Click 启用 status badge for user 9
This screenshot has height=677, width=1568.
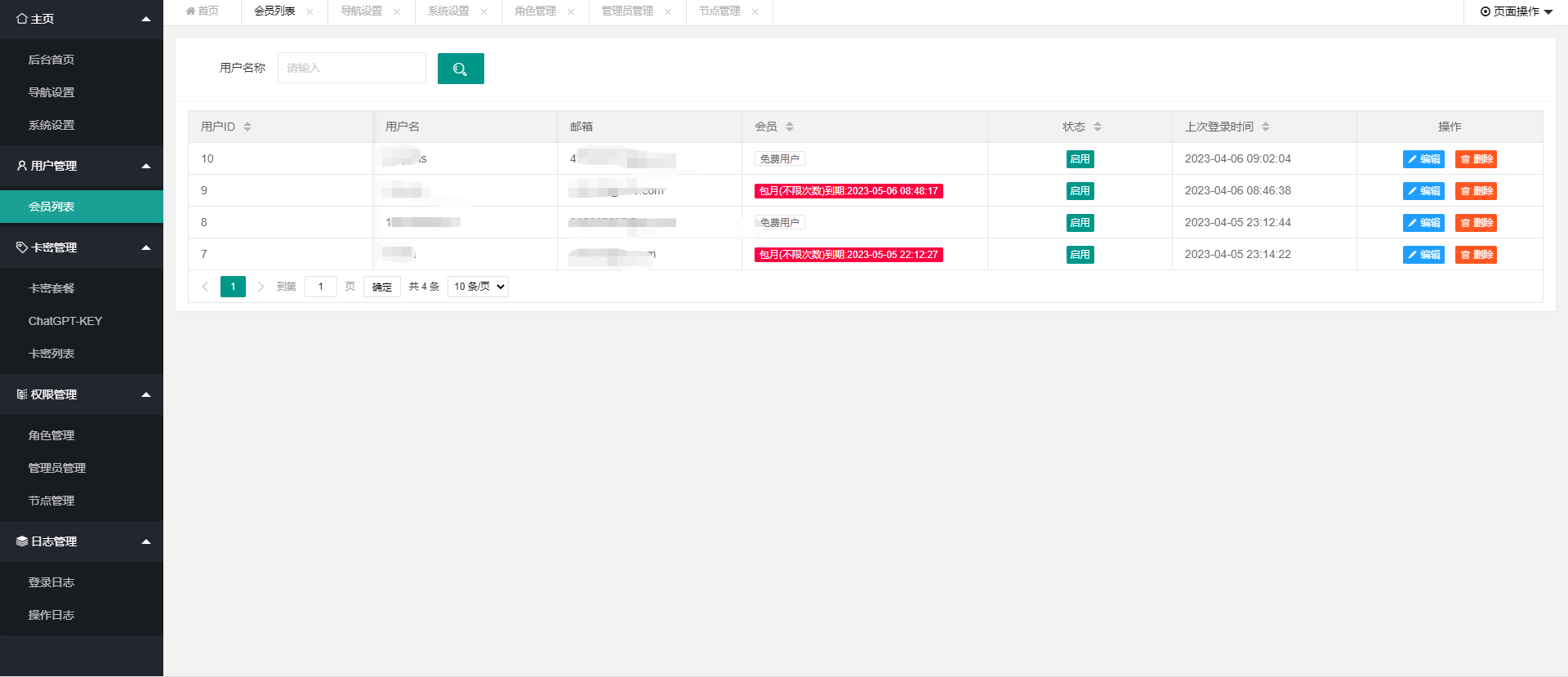tap(1080, 191)
